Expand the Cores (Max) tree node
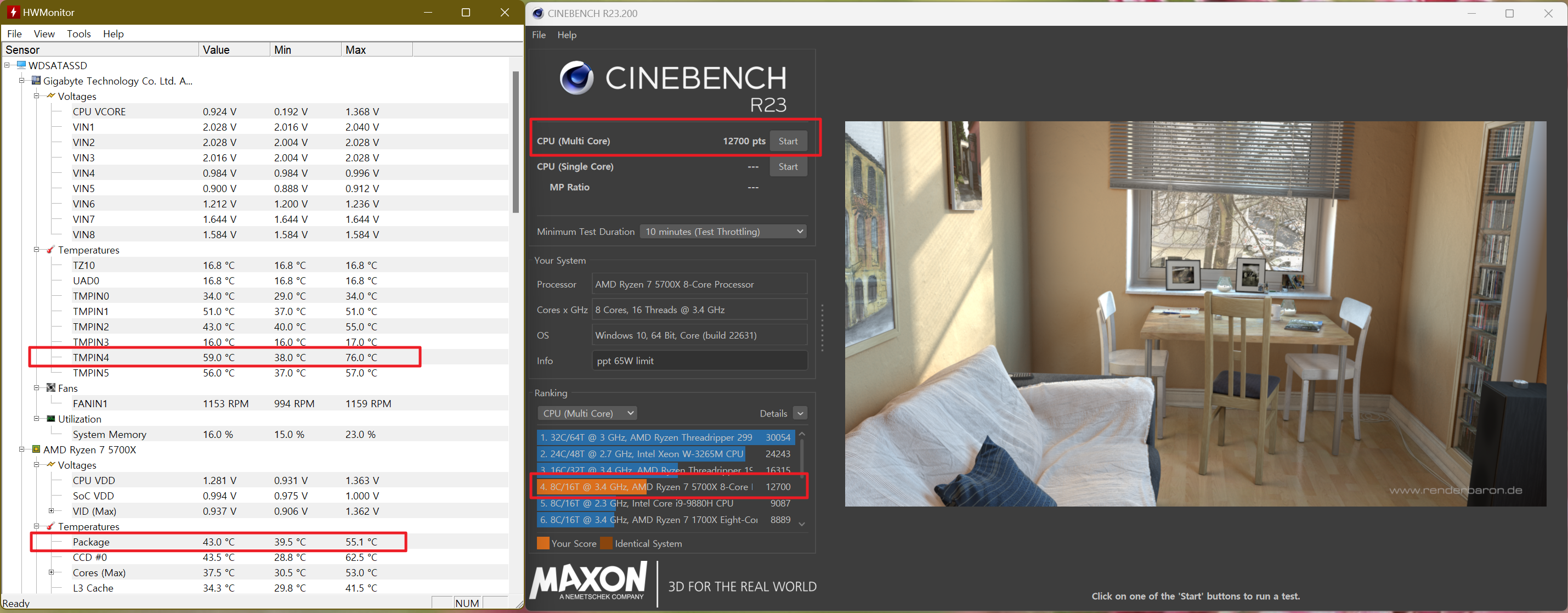1568x613 pixels. pyautogui.click(x=51, y=572)
